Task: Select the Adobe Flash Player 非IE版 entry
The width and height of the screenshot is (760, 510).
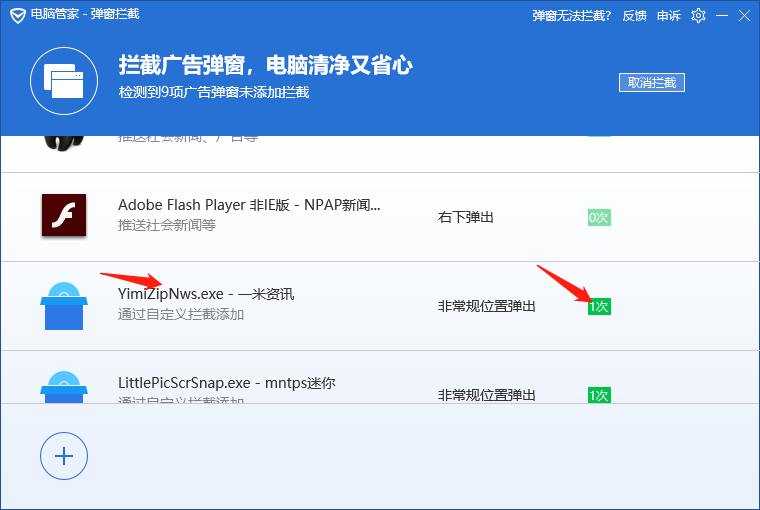Action: [x=249, y=205]
